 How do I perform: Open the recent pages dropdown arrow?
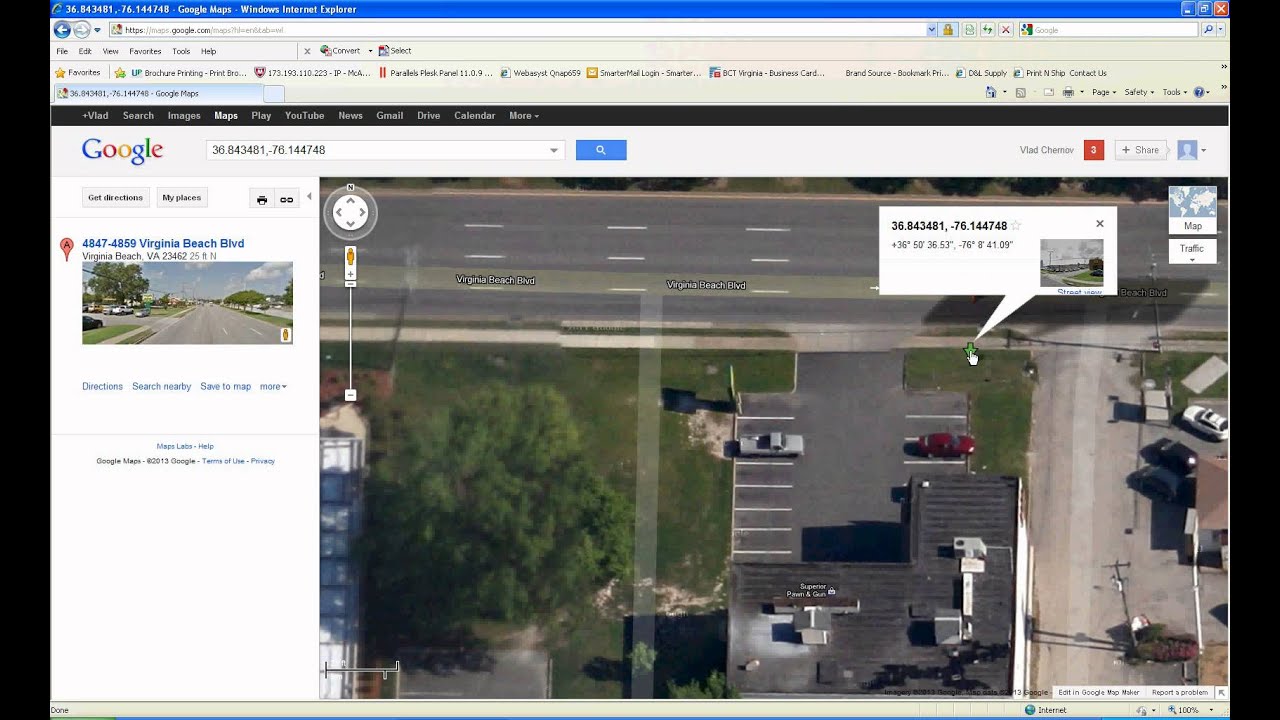[97, 30]
